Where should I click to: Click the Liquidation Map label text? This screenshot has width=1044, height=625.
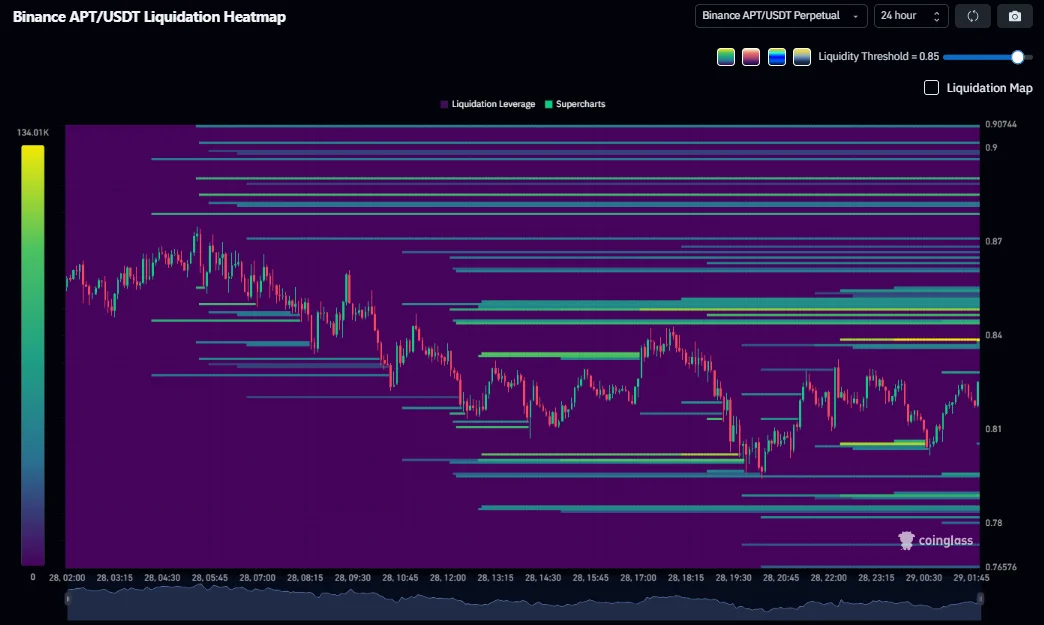[x=989, y=88]
